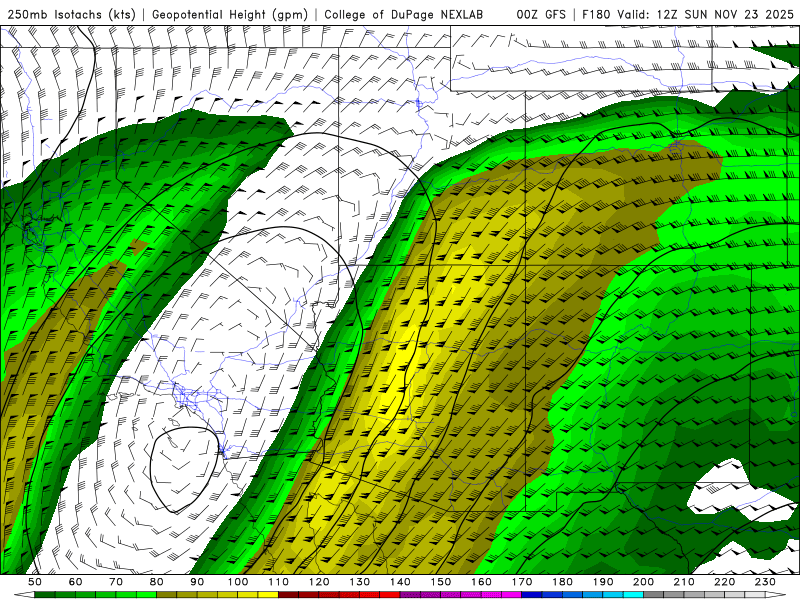
Task: Click the "Valid: 12Z SUN NOV 23 2025" text
Action: pyautogui.click(x=705, y=14)
